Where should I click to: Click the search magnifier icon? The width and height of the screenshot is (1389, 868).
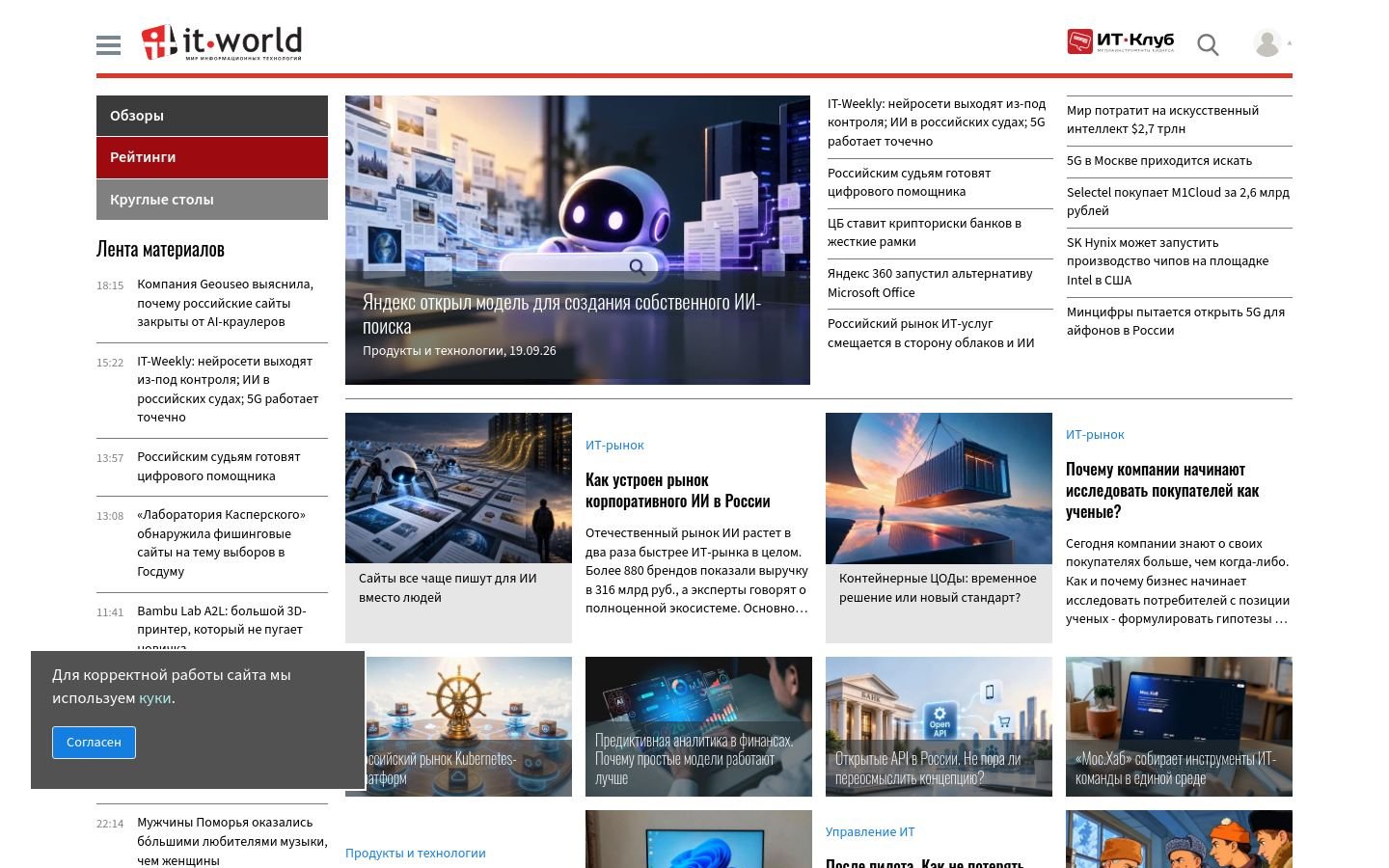click(x=1208, y=44)
